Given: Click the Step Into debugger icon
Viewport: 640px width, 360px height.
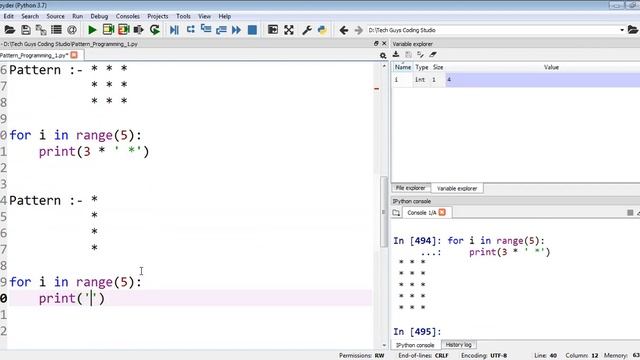Looking at the screenshot, I should click(206, 30).
